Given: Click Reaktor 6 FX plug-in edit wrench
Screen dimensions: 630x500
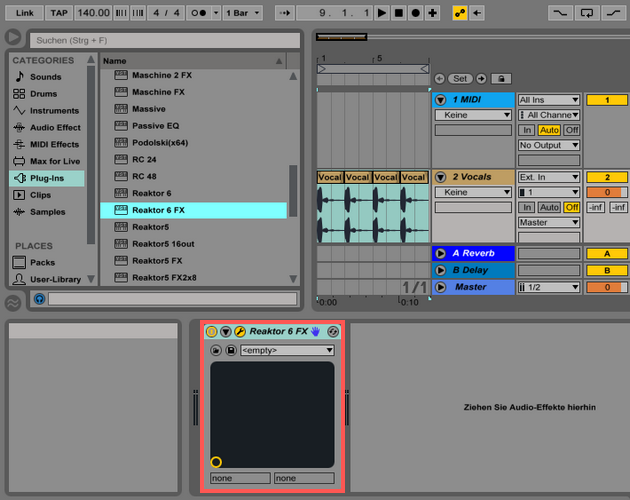Looking at the screenshot, I should (x=240, y=332).
